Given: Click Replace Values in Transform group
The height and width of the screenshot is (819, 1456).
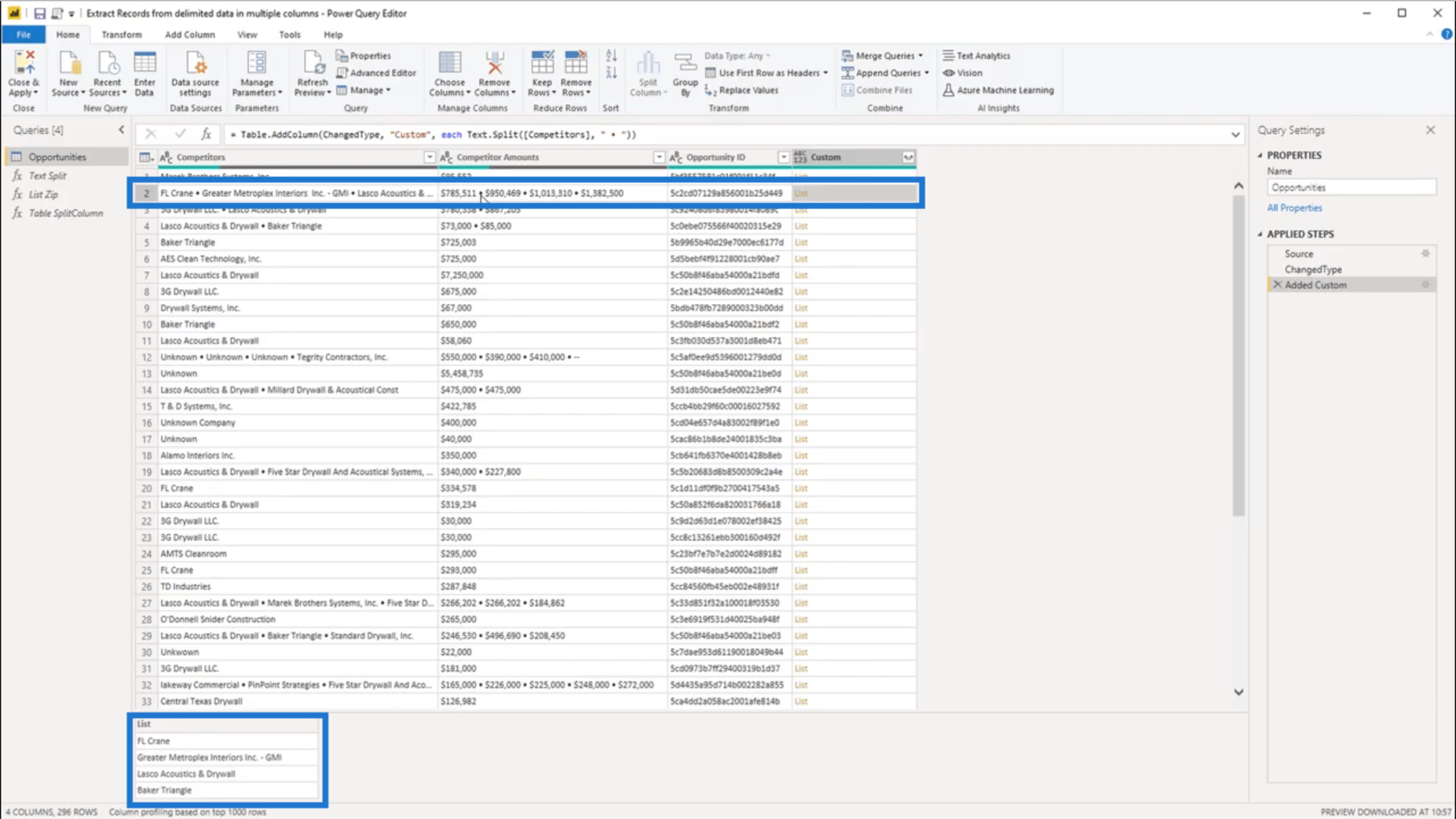Looking at the screenshot, I should click(742, 90).
